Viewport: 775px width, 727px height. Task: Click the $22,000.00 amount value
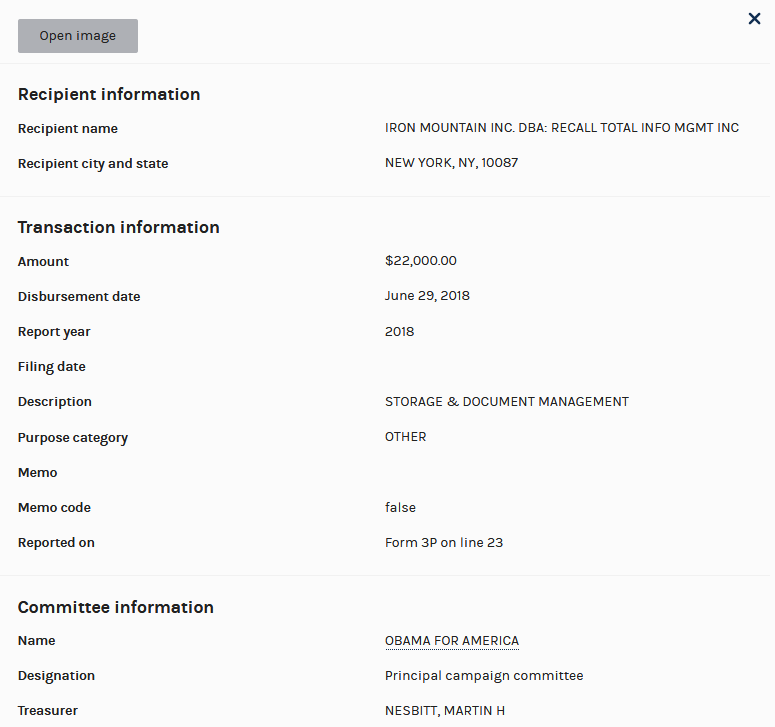[x=421, y=260]
